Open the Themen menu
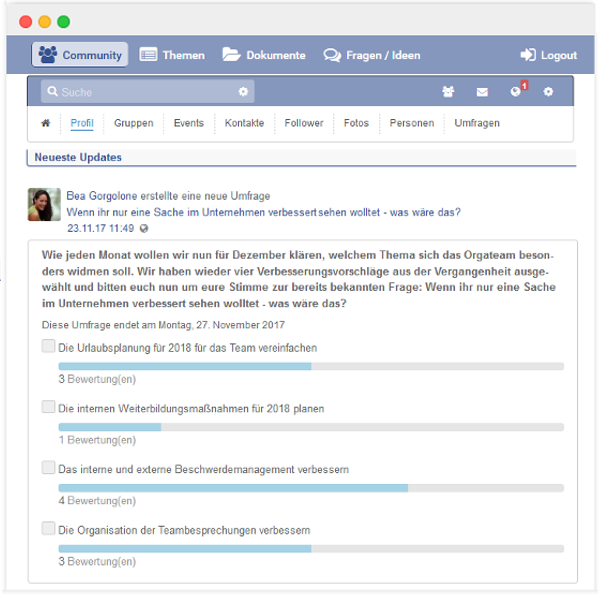The height and width of the screenshot is (595, 600). tap(172, 55)
